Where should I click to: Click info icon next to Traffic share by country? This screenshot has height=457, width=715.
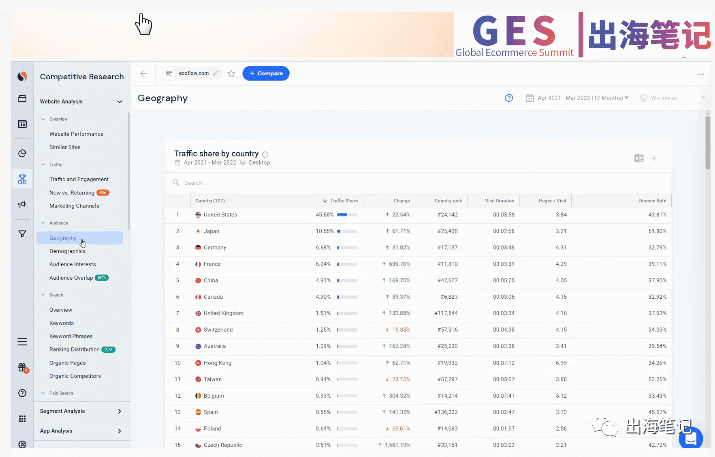tap(265, 154)
